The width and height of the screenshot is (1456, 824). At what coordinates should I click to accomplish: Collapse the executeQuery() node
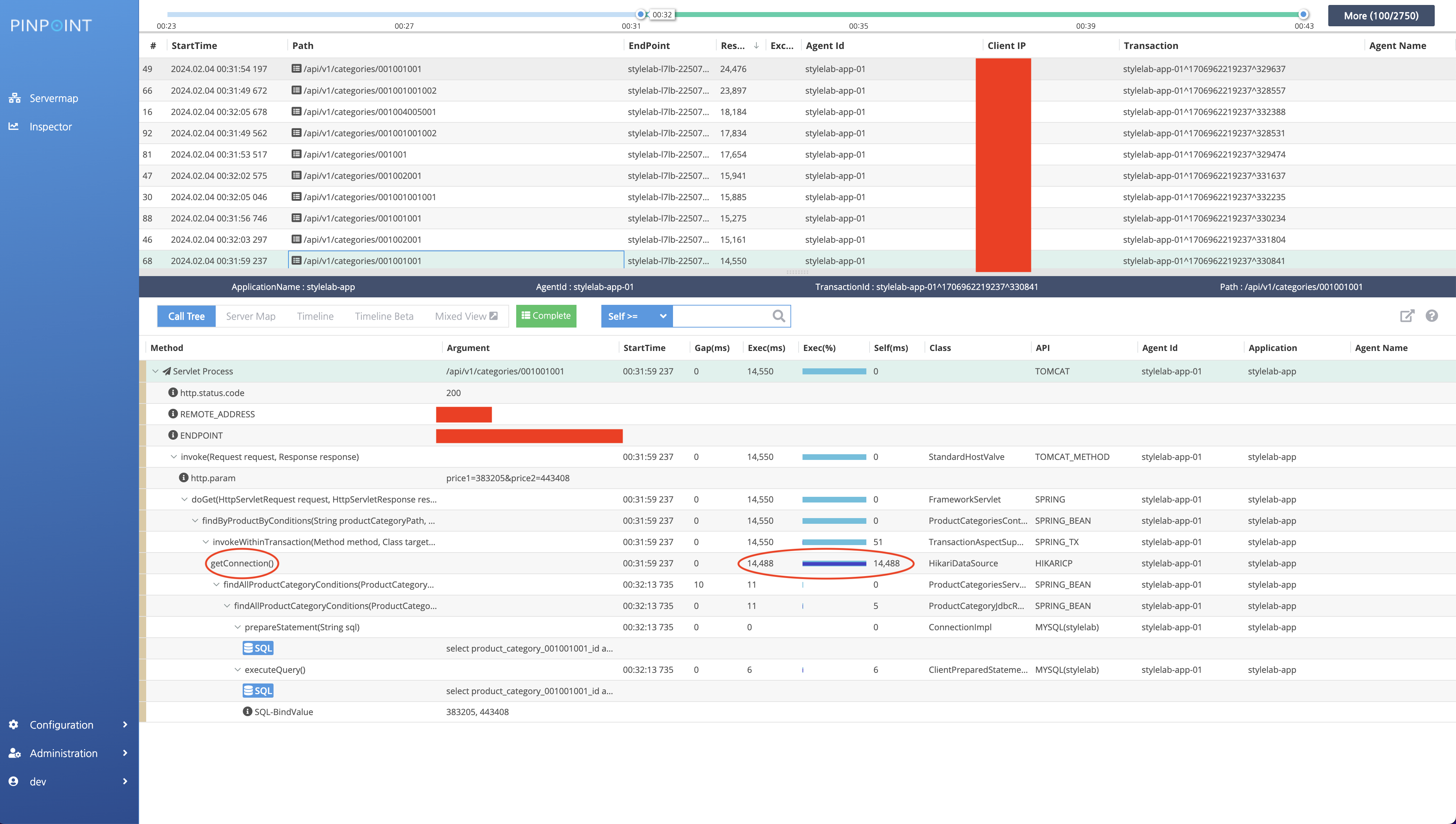tap(238, 670)
